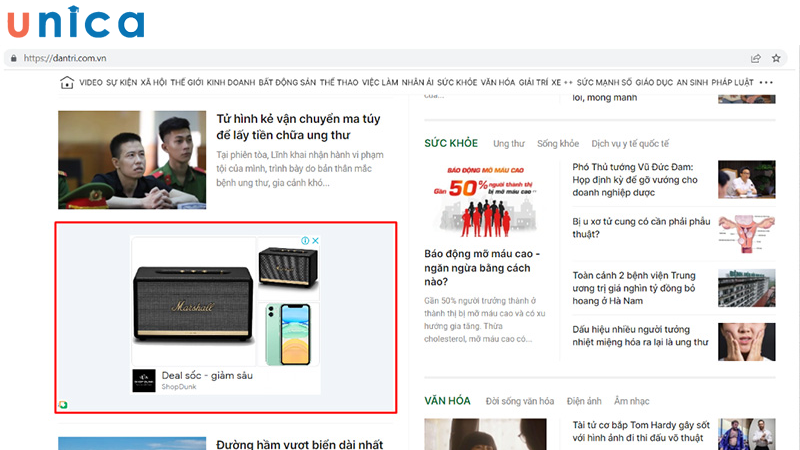This screenshot has width=800, height=450.
Task: Select SỨC KHỎE in the nav bar
Action: [457, 82]
